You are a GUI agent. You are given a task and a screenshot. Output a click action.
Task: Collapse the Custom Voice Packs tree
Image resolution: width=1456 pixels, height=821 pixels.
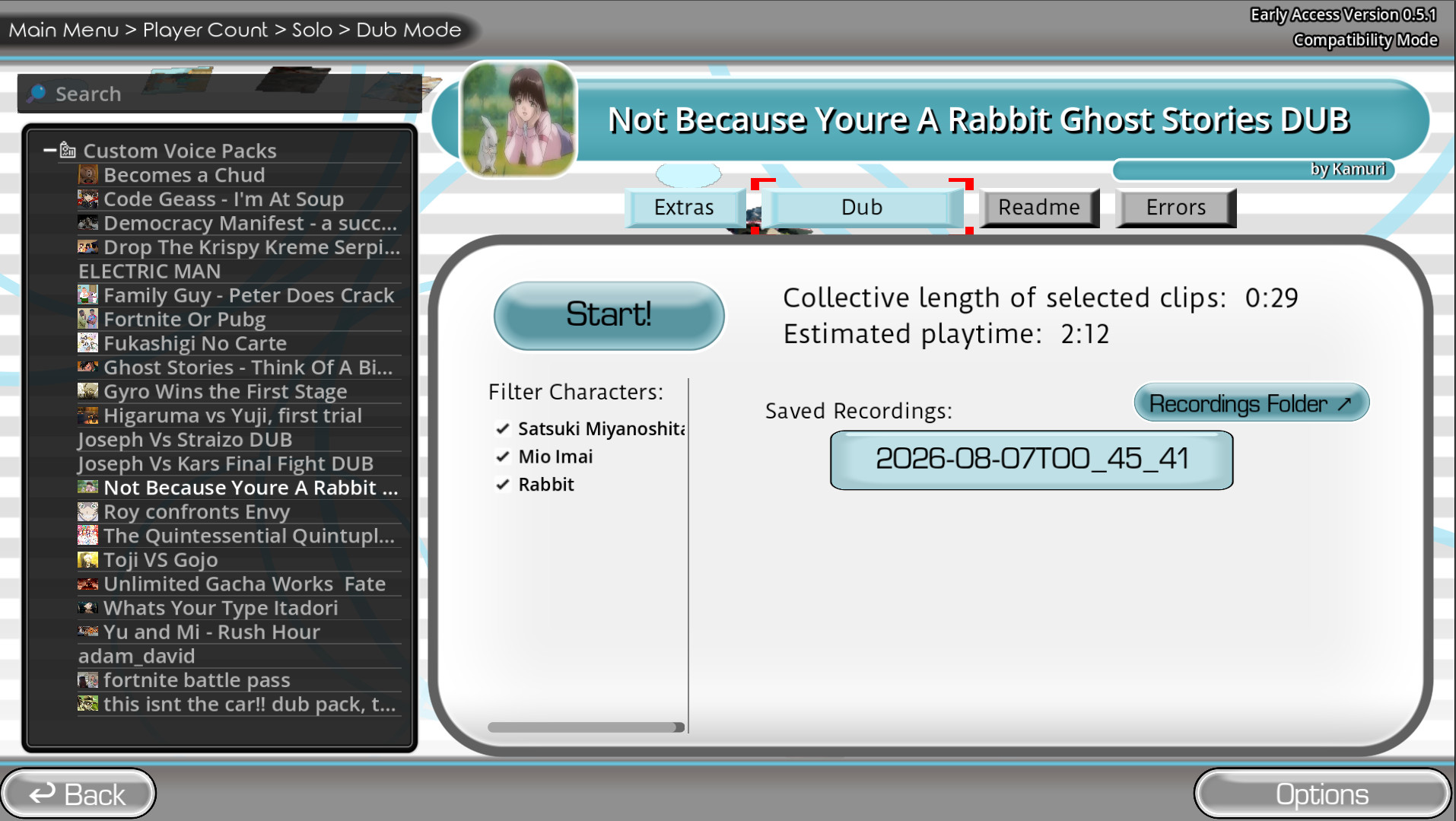(49, 150)
